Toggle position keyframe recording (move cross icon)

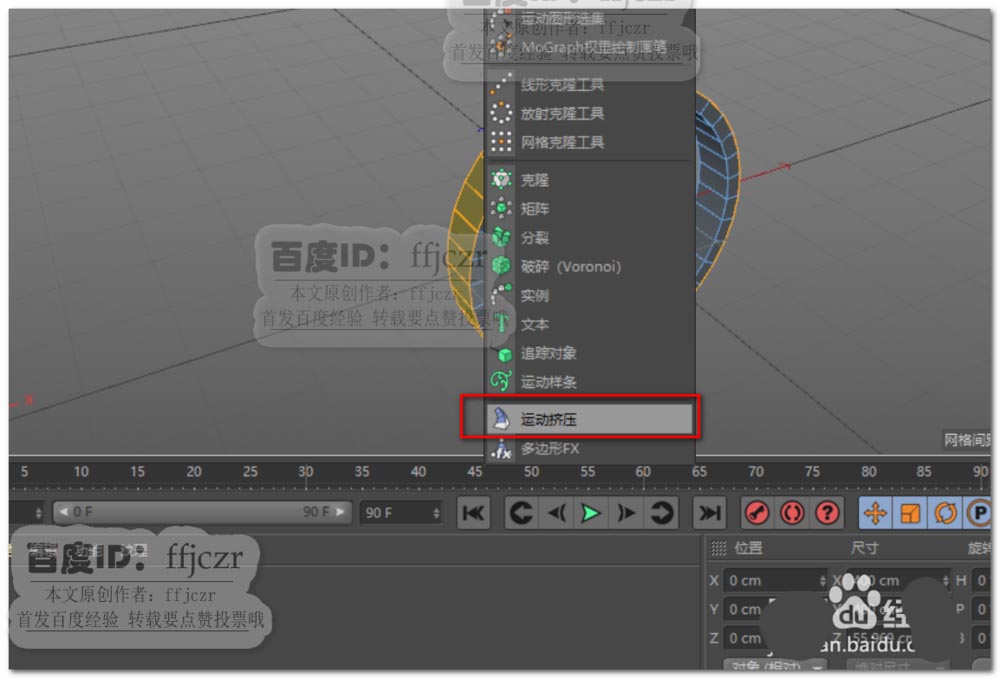pyautogui.click(x=875, y=513)
